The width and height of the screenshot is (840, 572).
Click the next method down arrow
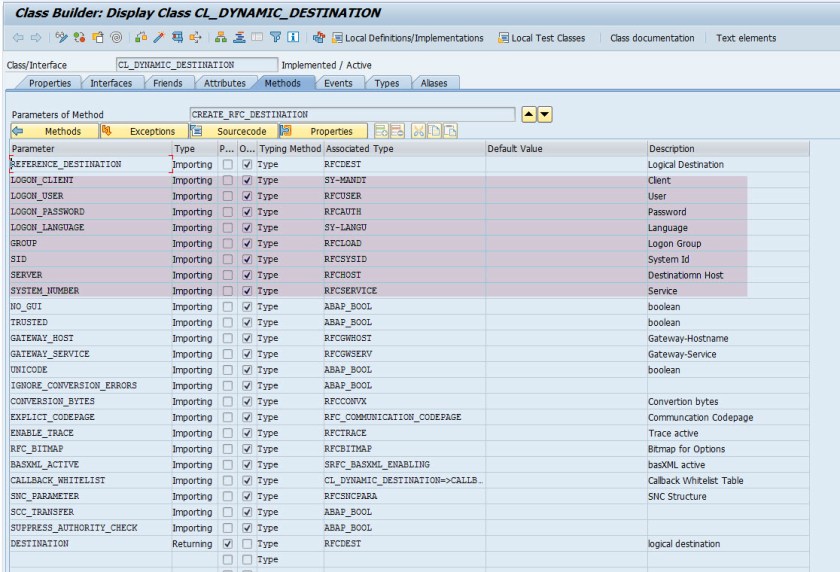pos(544,114)
